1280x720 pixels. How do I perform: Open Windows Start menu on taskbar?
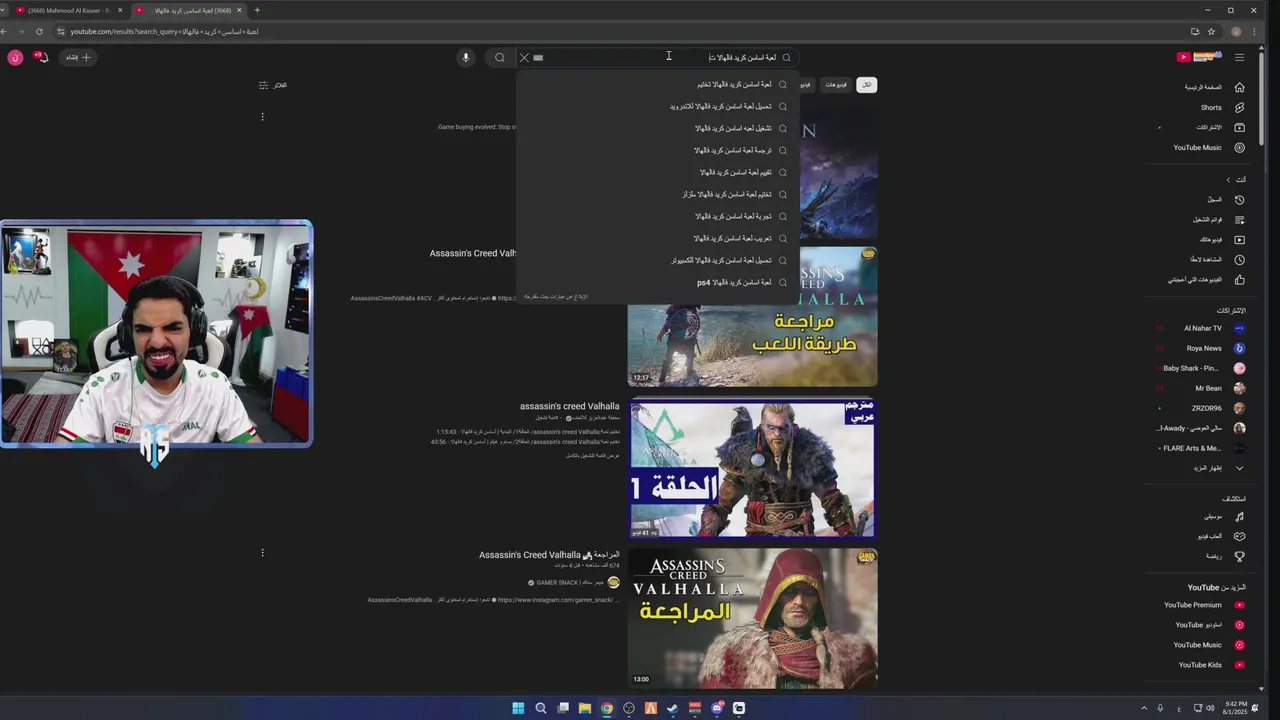pyautogui.click(x=518, y=708)
